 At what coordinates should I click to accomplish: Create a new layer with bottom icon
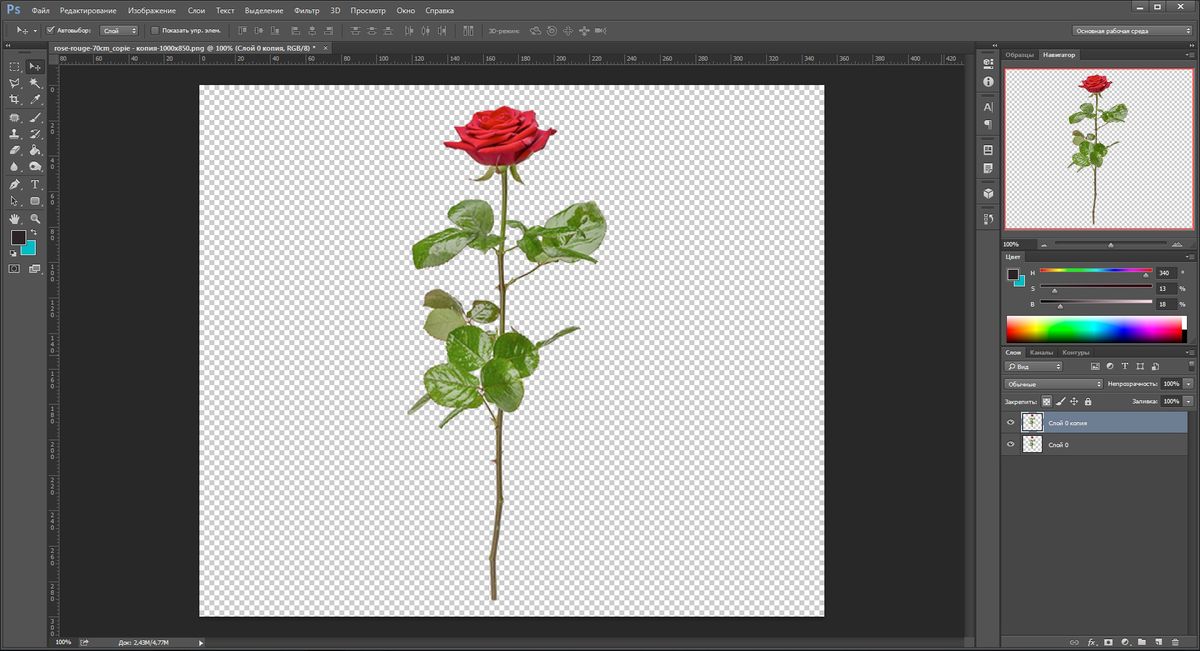pos(1158,642)
